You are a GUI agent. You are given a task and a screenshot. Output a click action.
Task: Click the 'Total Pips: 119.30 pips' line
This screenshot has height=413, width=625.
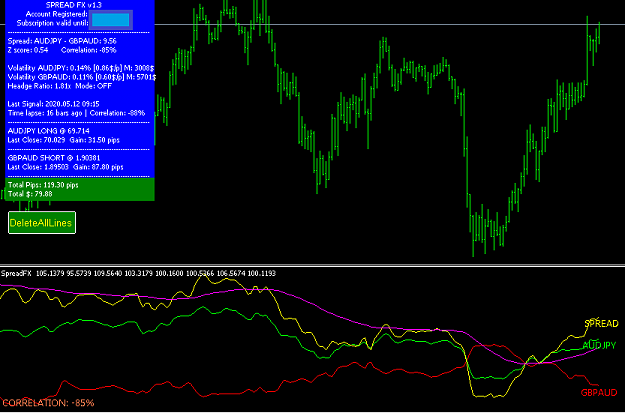(43, 185)
